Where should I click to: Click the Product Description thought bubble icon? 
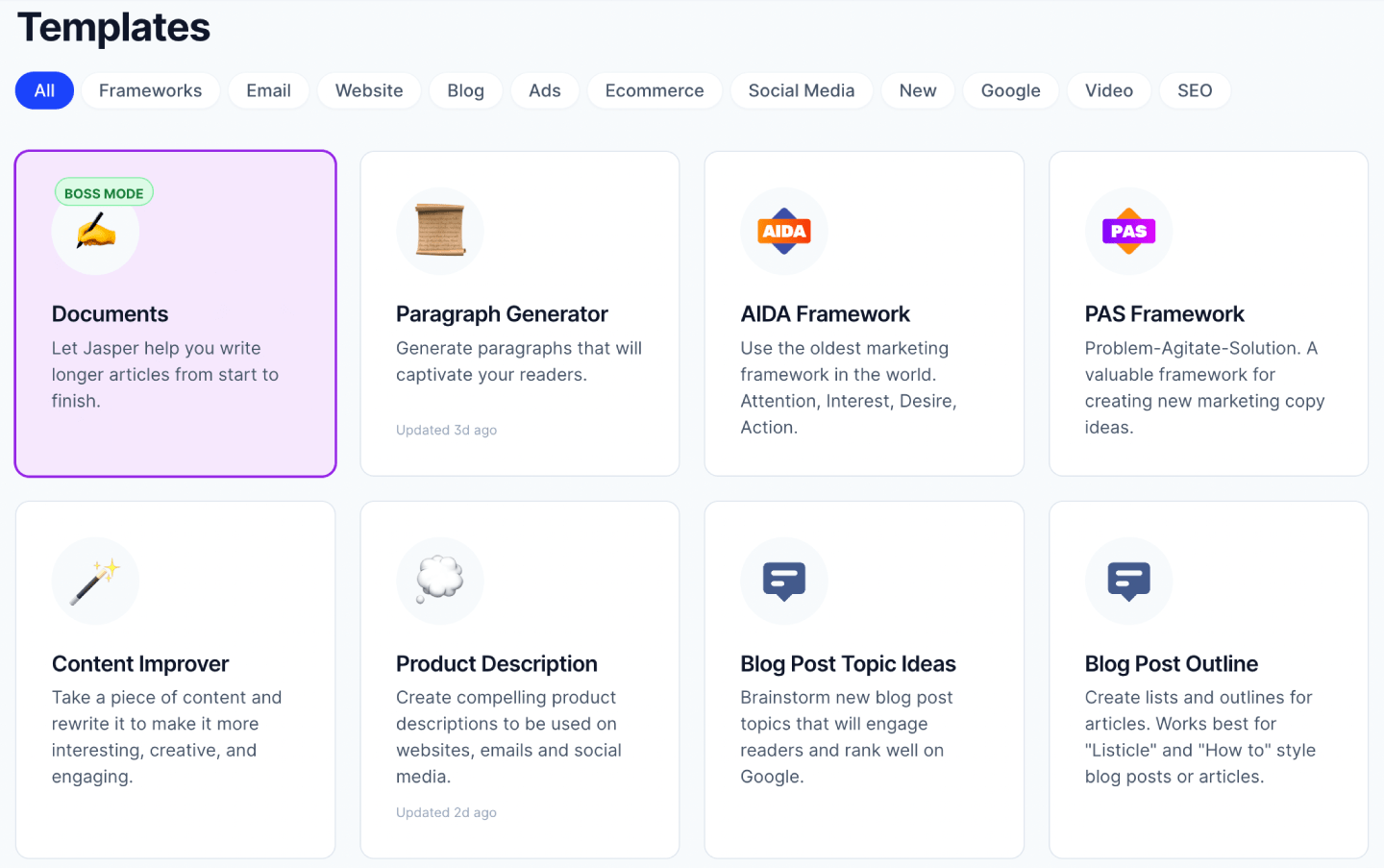tap(440, 581)
